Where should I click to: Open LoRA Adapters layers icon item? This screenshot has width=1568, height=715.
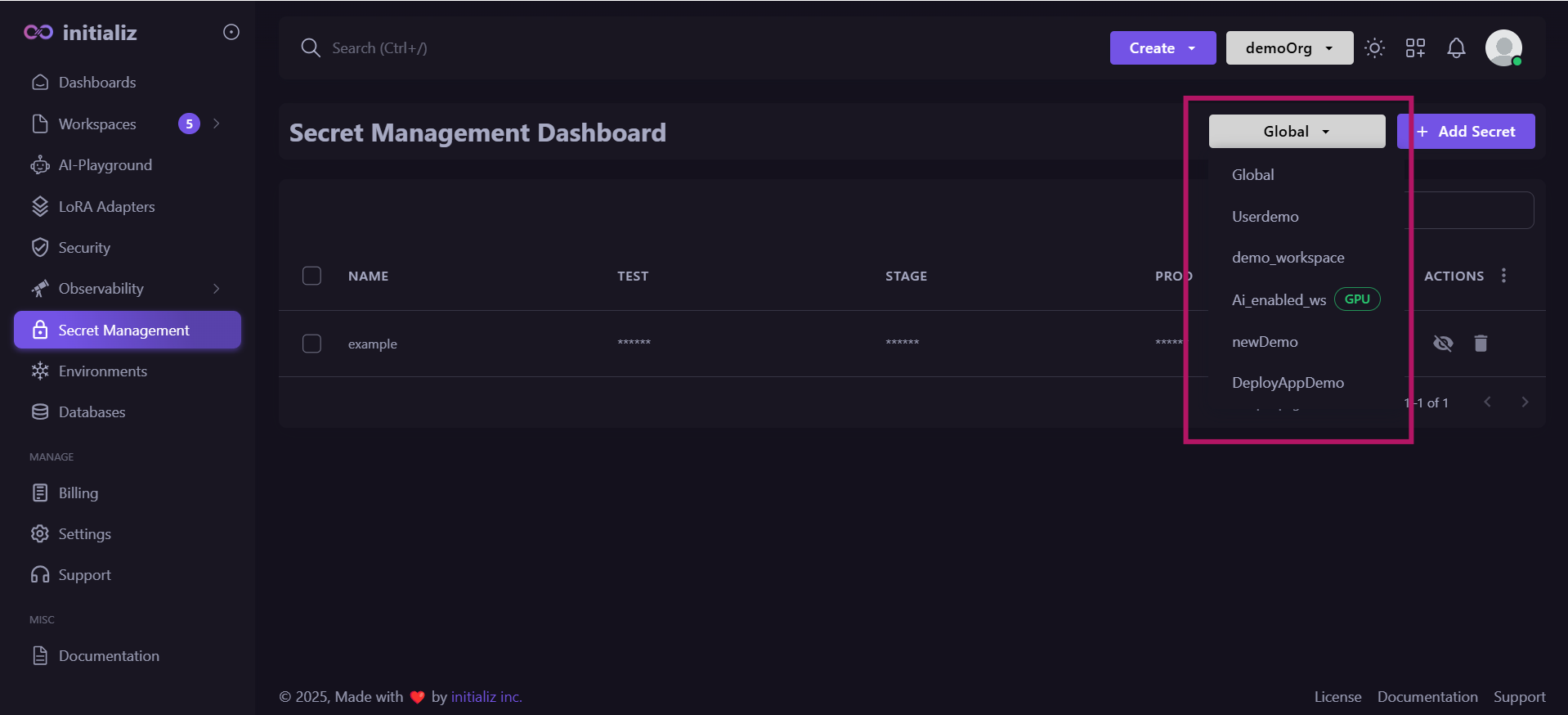coord(128,206)
